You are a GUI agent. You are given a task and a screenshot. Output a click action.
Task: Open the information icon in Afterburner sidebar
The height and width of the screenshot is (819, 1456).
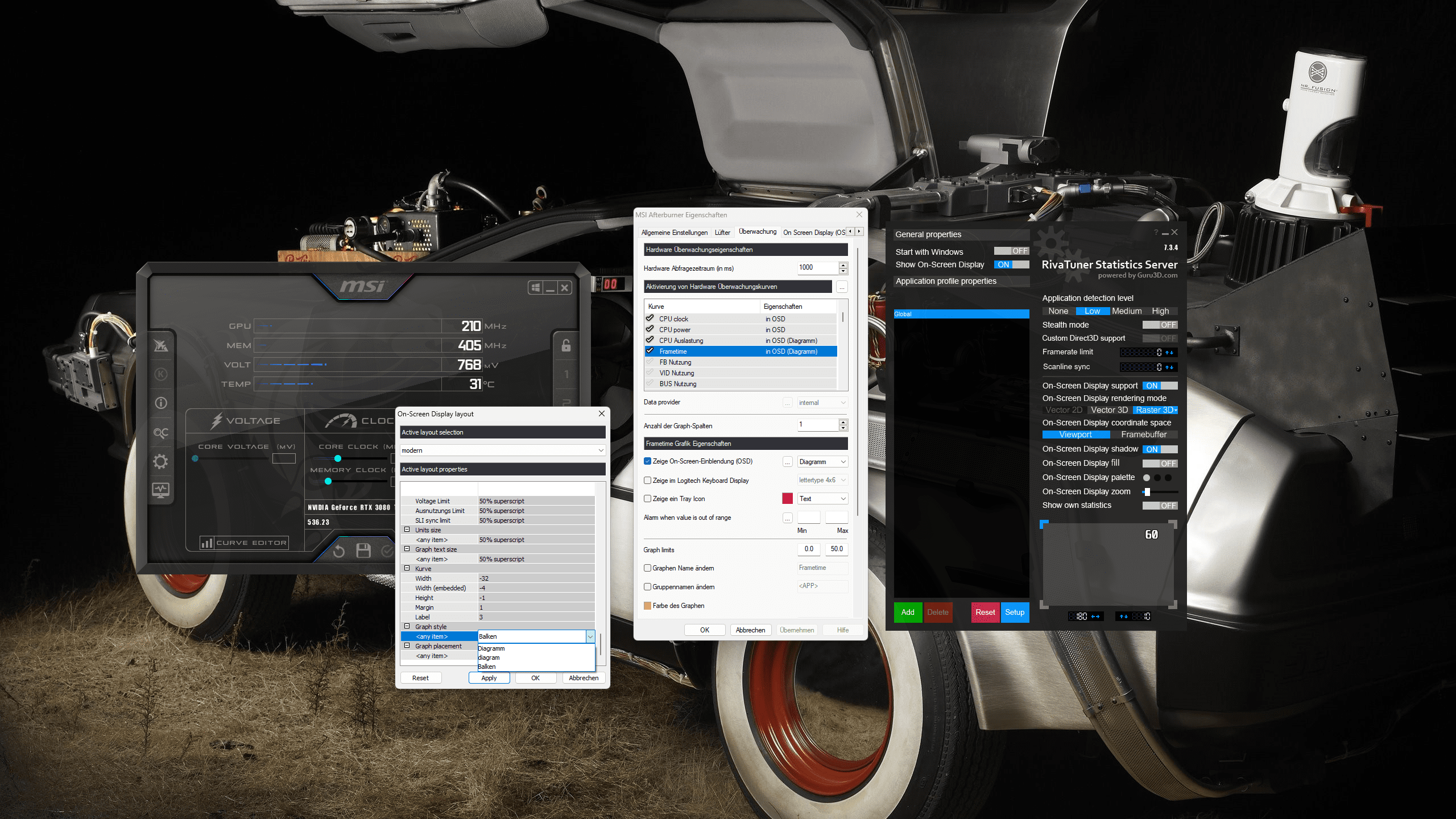click(161, 403)
